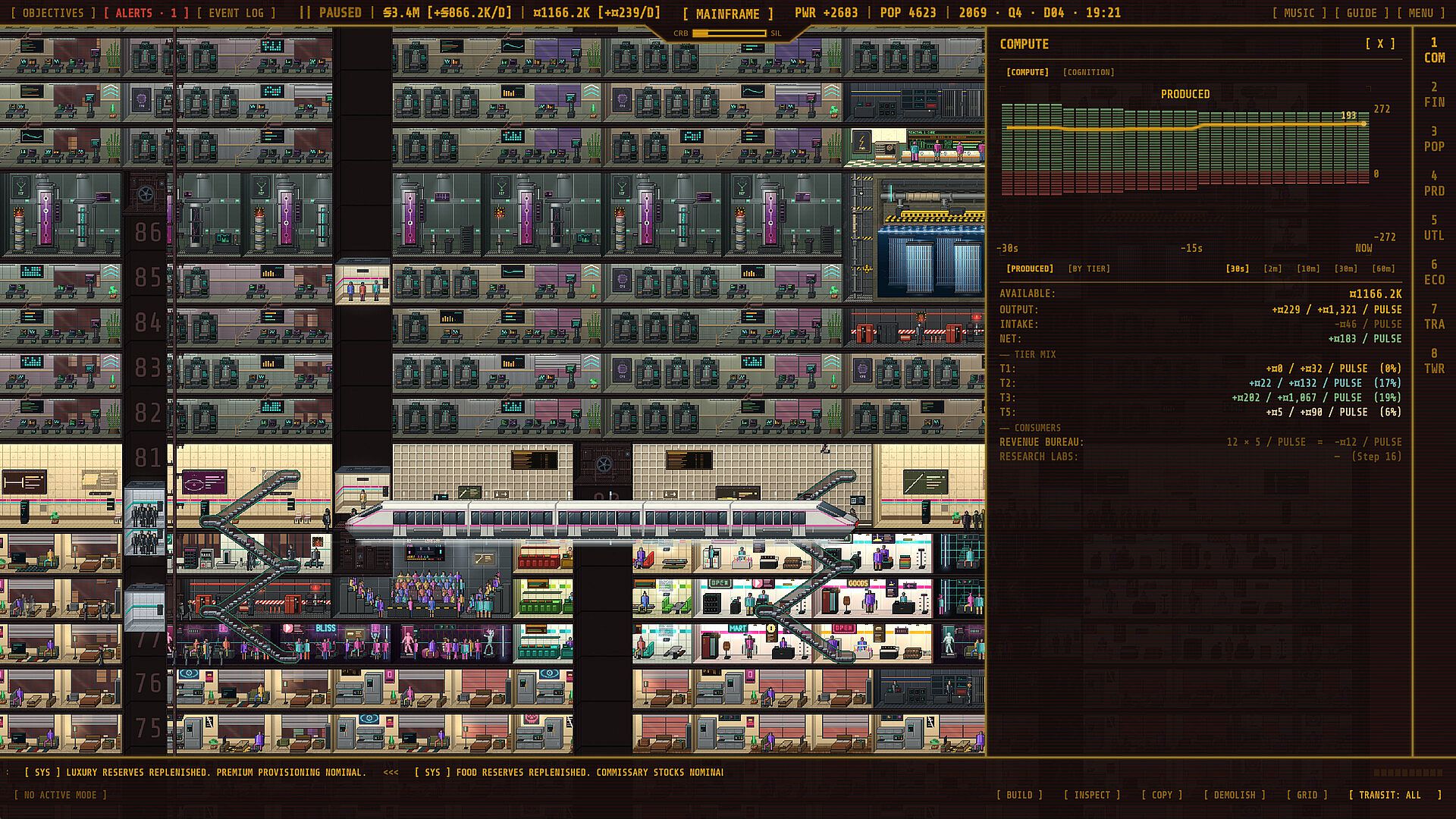The height and width of the screenshot is (819, 1456).
Task: Click the Mainframe button in the top bar
Action: pos(727,14)
